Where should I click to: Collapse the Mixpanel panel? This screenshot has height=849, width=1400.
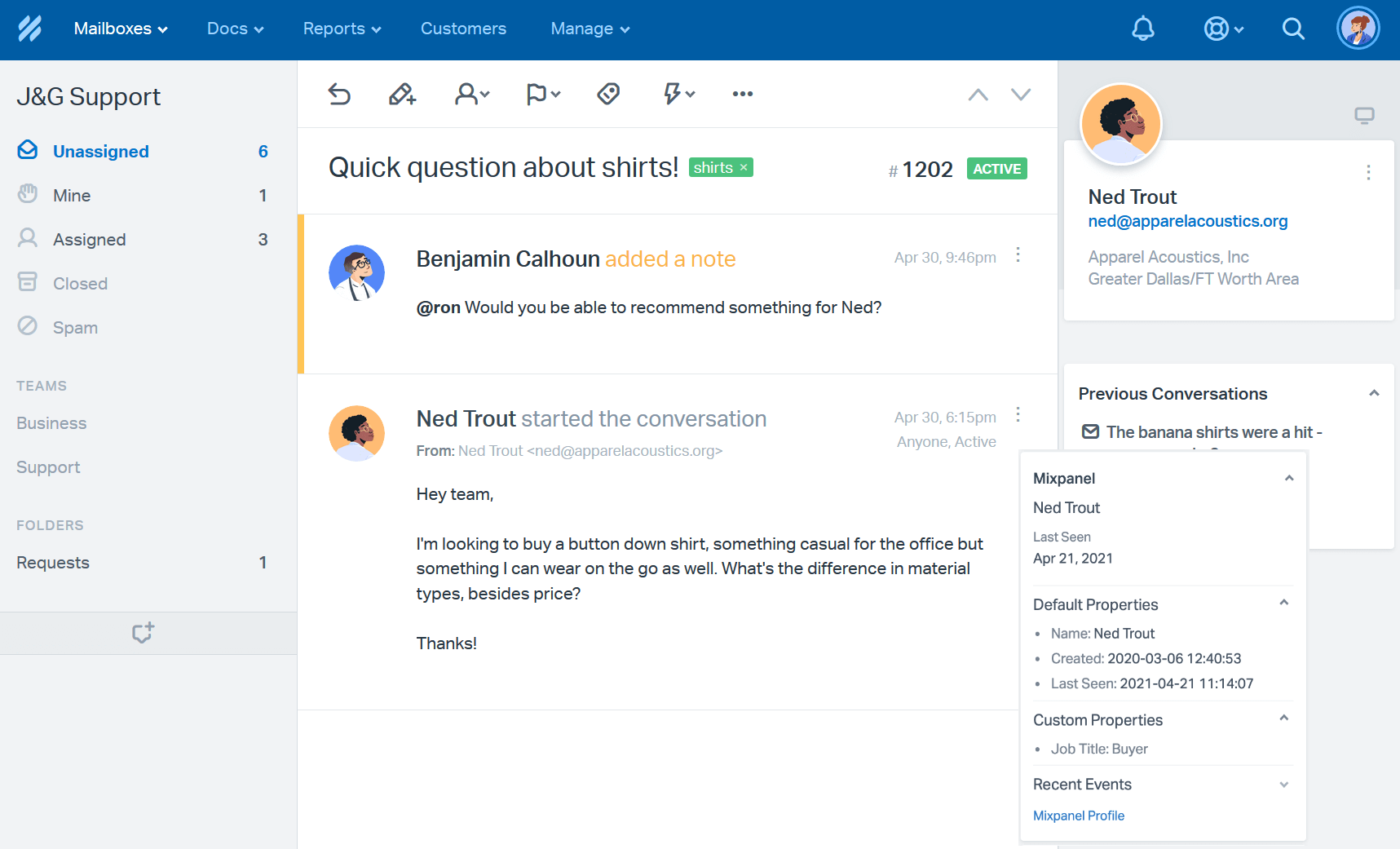click(1289, 479)
